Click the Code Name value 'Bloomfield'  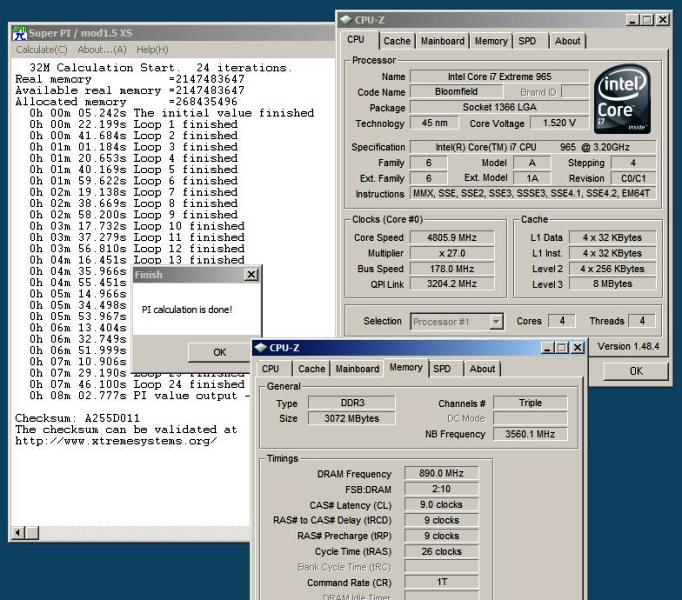(456, 92)
